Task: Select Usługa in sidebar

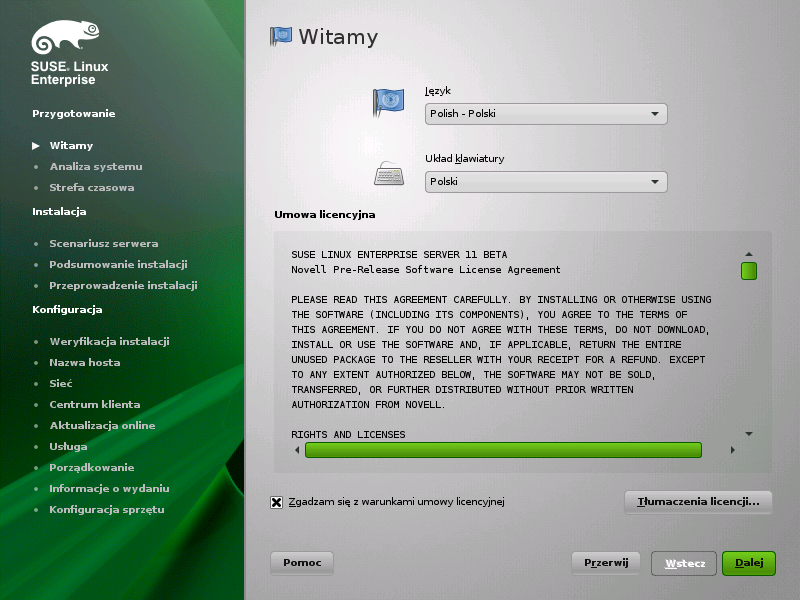Action: [68, 447]
